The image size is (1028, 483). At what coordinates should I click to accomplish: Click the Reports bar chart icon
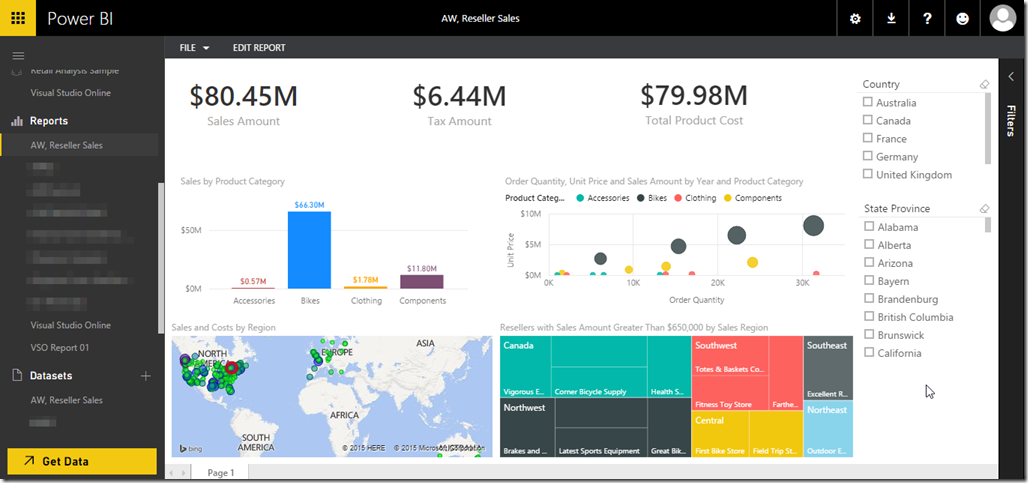pos(16,121)
